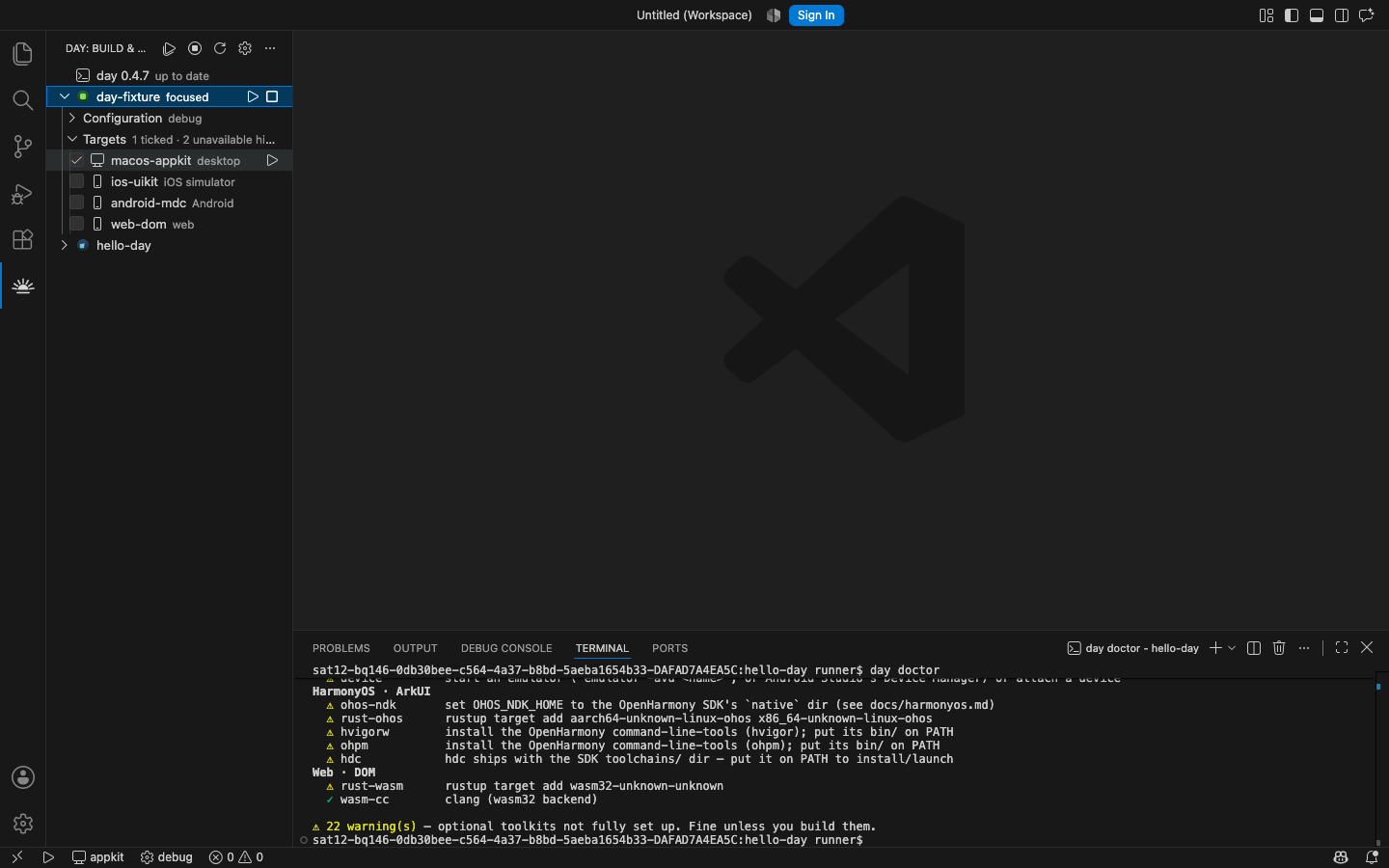The height and width of the screenshot is (868, 1389).
Task: Toggle the secondary side bar
Action: pos(1342,15)
